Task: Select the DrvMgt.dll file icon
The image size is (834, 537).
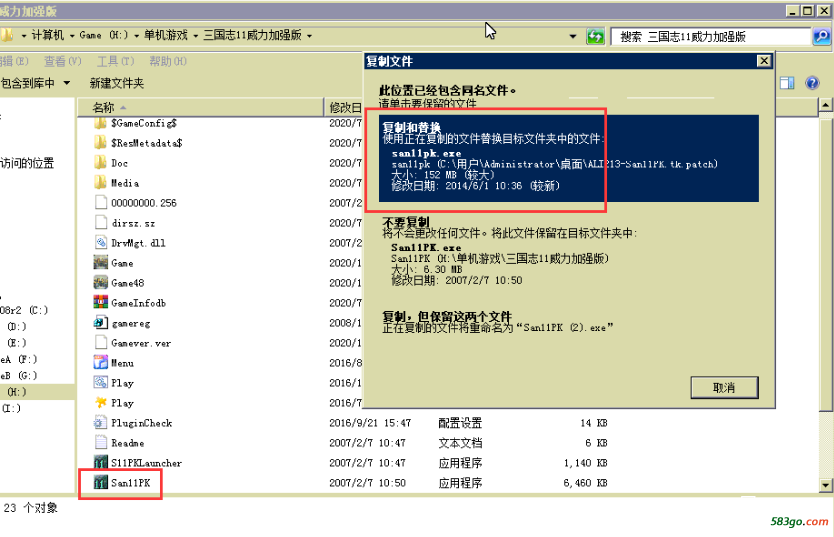Action: pyautogui.click(x=101, y=242)
